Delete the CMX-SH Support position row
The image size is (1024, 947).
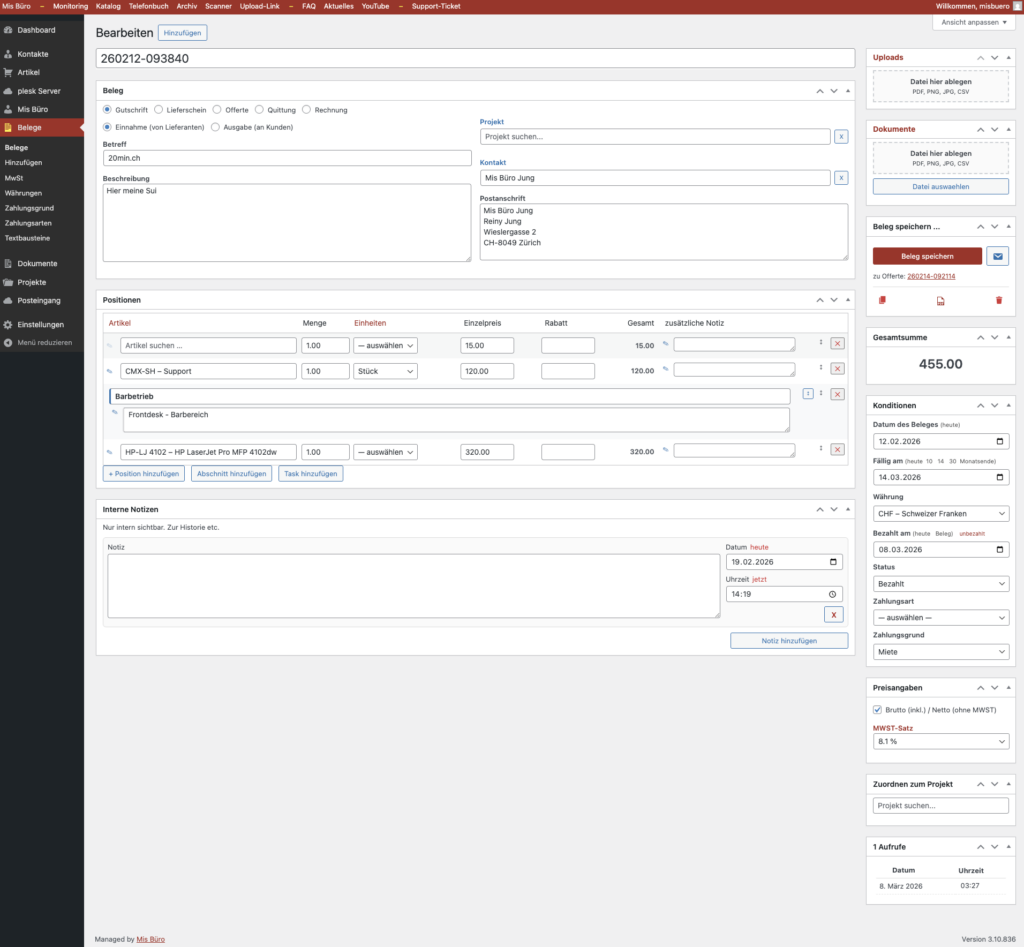pos(837,370)
